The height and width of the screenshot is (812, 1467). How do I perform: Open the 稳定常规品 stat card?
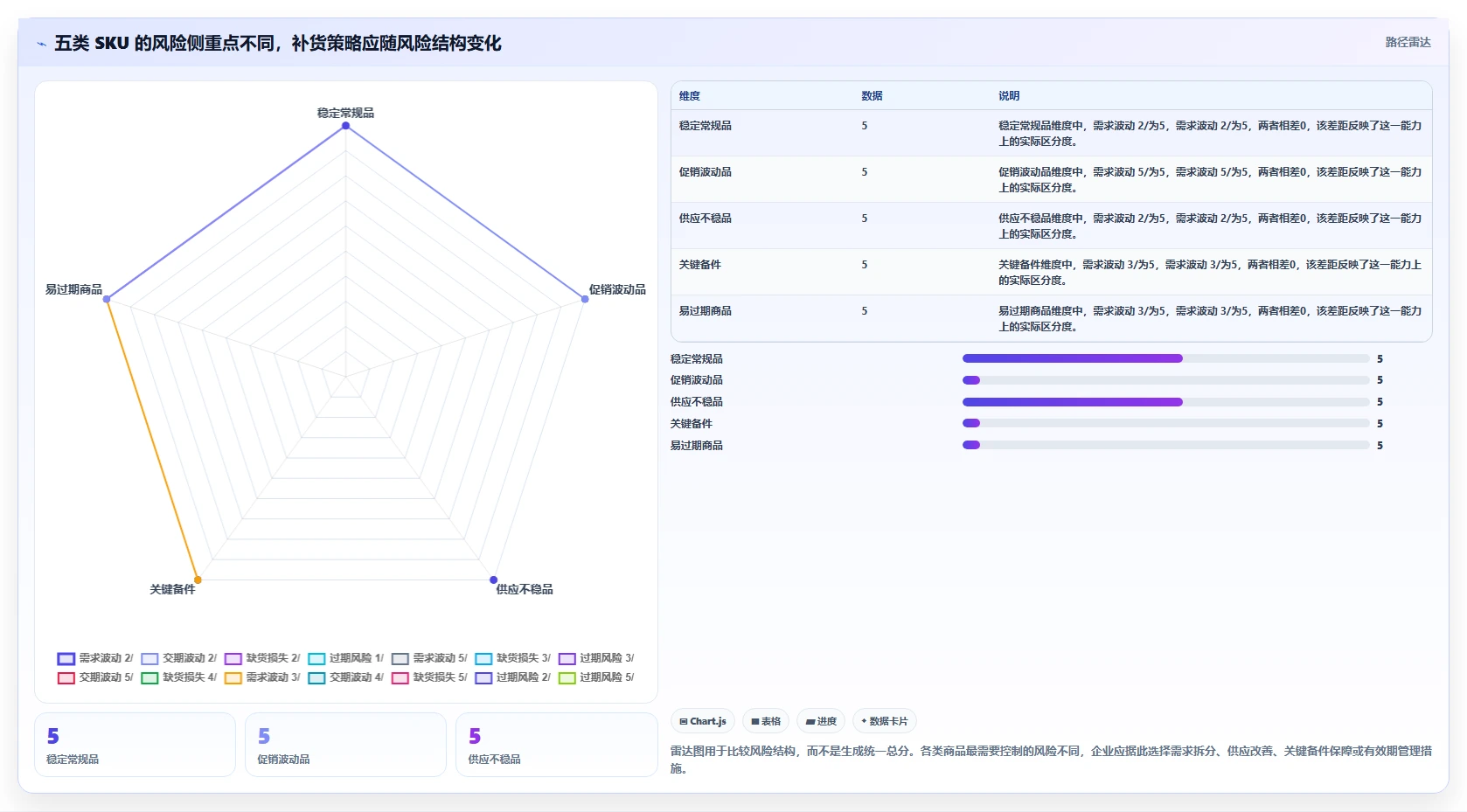pos(136,745)
